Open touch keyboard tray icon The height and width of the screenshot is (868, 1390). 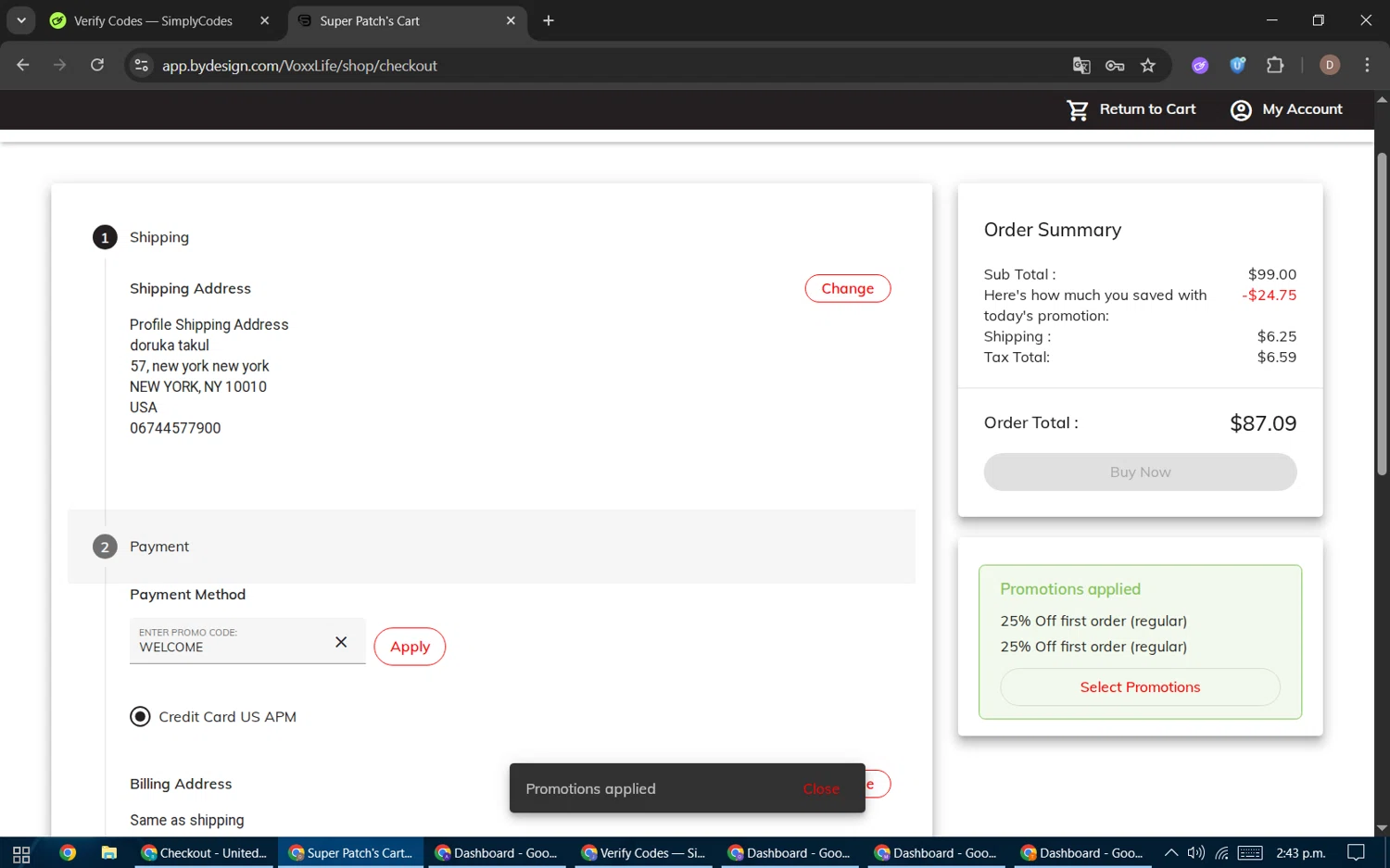[x=1250, y=853]
